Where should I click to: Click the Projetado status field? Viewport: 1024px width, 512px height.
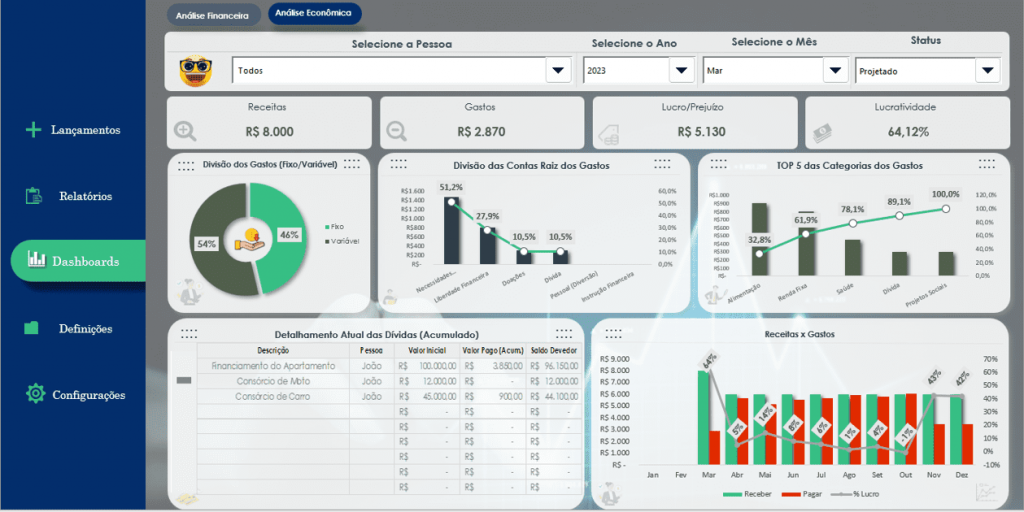[916, 71]
